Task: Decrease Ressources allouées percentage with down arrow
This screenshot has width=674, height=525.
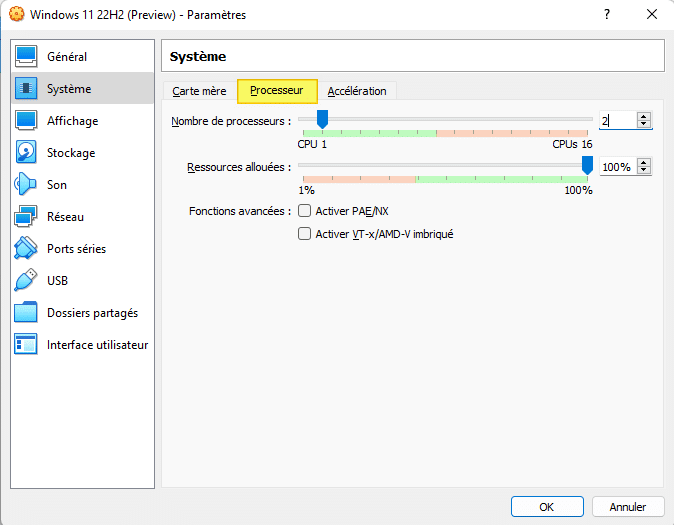Action: pyautogui.click(x=644, y=171)
